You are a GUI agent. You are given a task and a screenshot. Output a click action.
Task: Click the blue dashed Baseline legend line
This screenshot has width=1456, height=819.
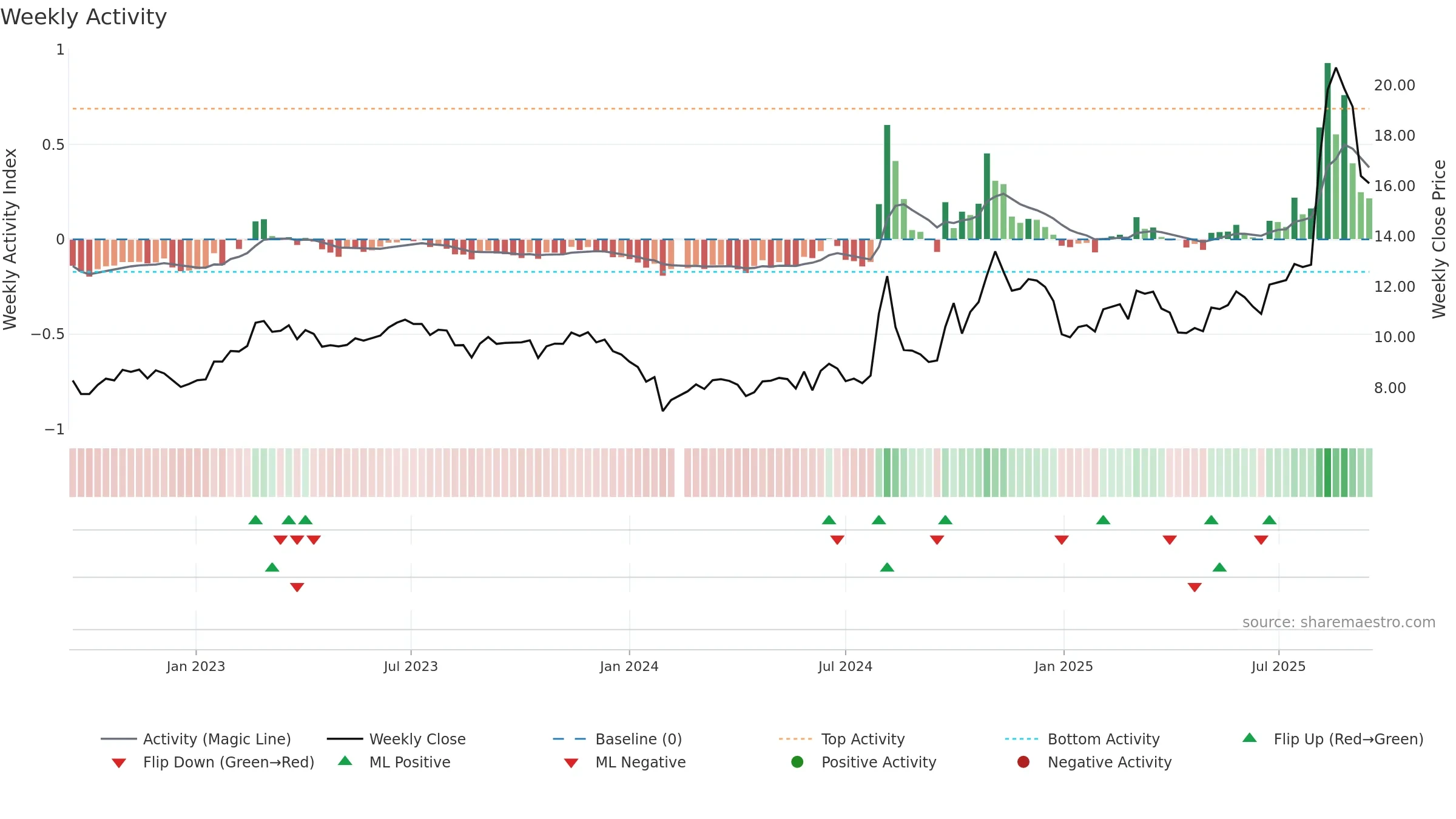coord(569,739)
